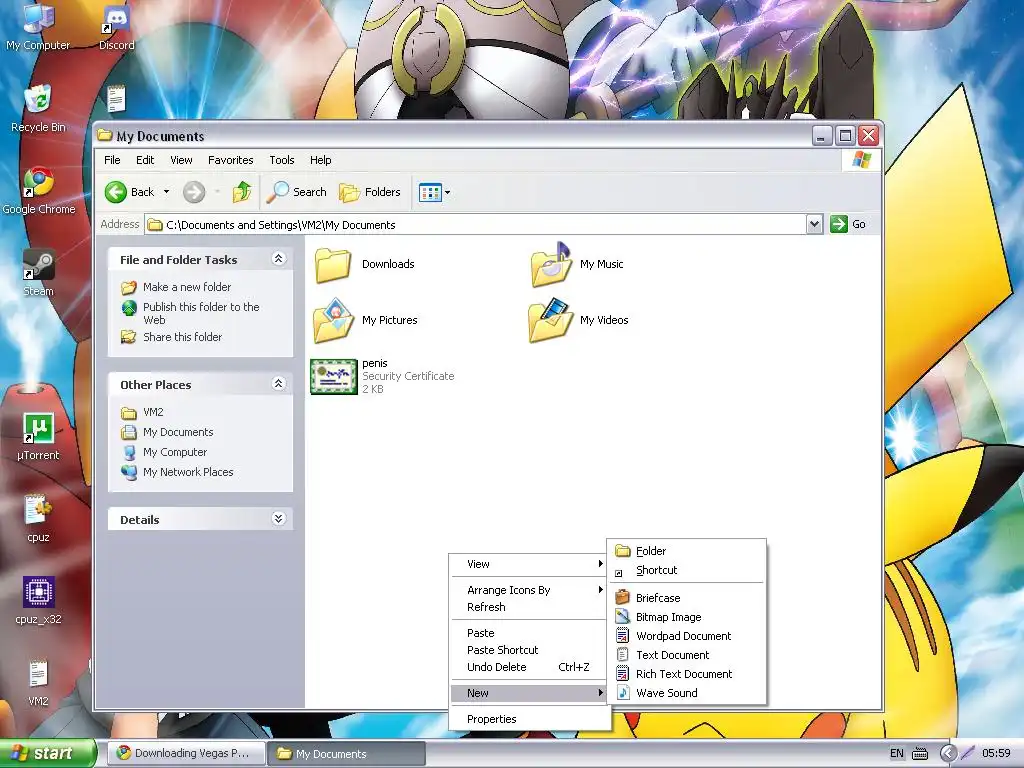Select the cpuz_x32 desktop icon
The image size is (1024, 768).
[39, 601]
